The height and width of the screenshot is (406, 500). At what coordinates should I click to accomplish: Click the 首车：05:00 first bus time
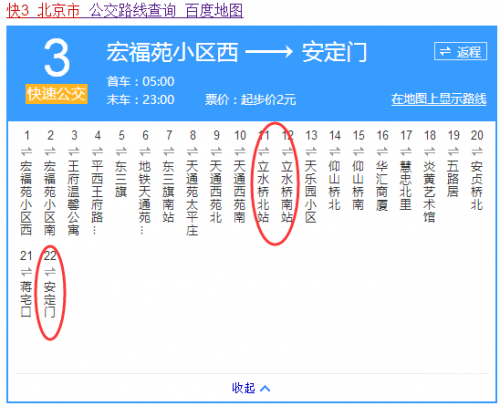(140, 81)
